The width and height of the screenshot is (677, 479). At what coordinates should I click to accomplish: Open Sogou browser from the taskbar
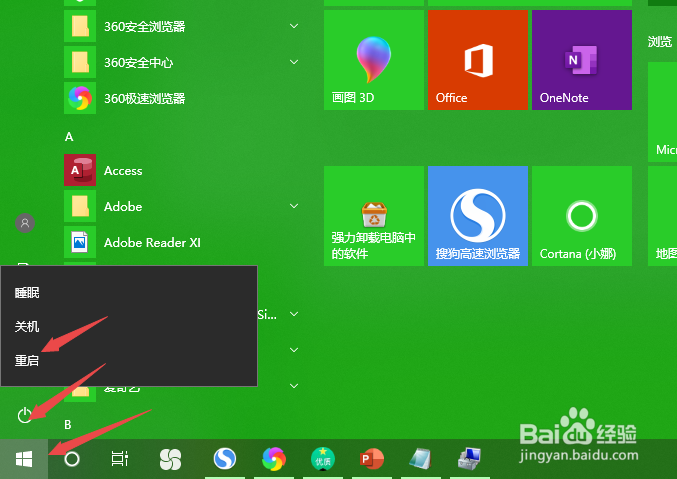225,459
